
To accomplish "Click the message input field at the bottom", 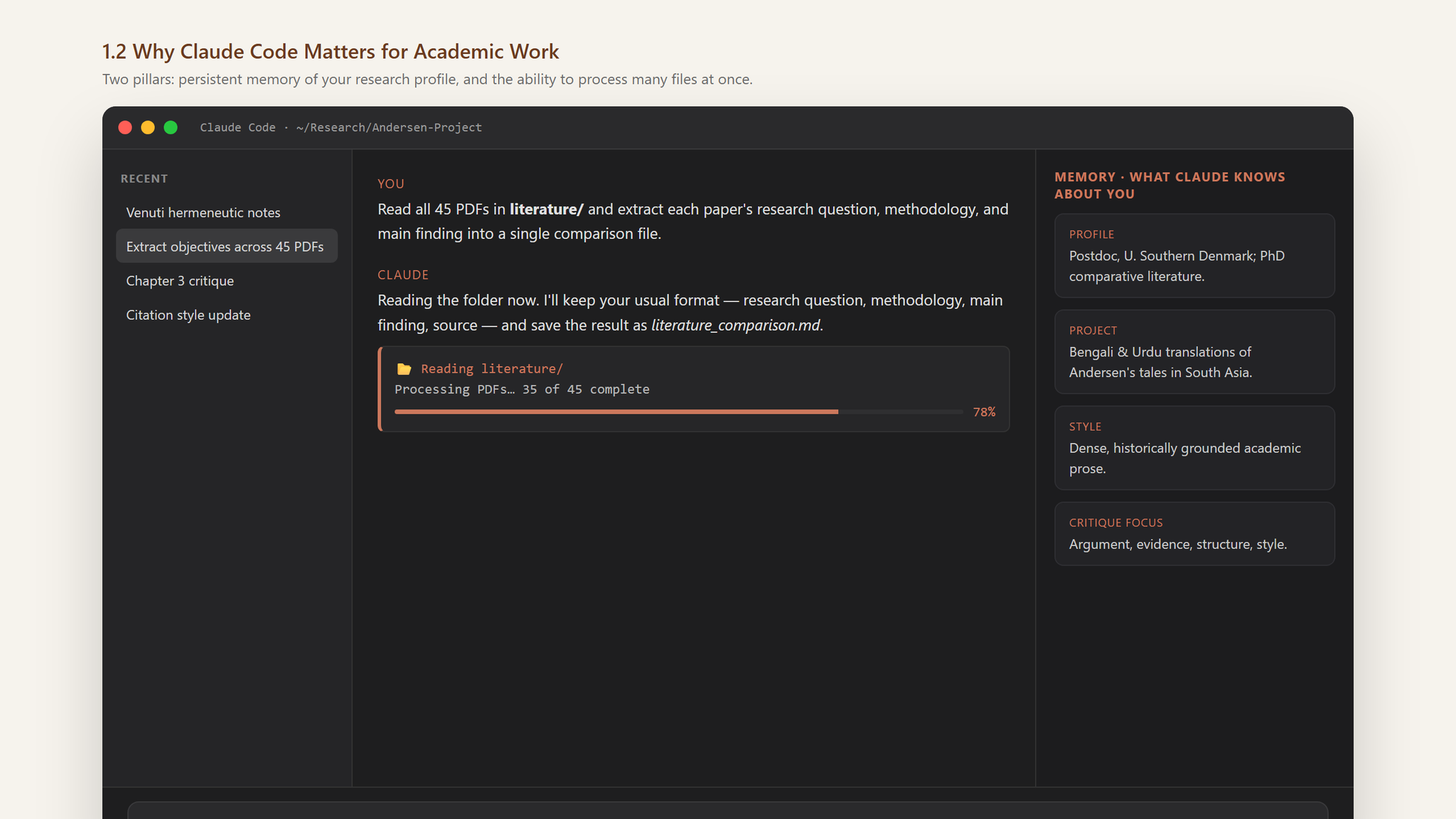I will (727, 810).
